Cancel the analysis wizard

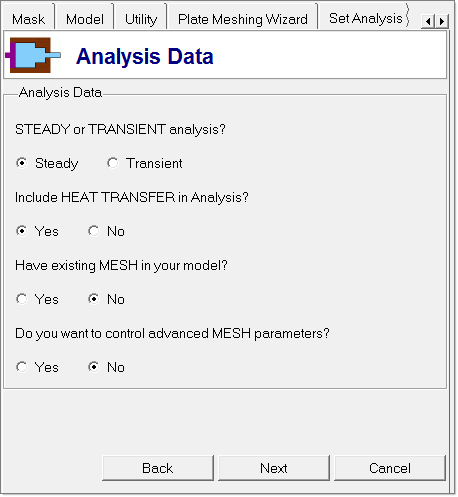click(390, 468)
